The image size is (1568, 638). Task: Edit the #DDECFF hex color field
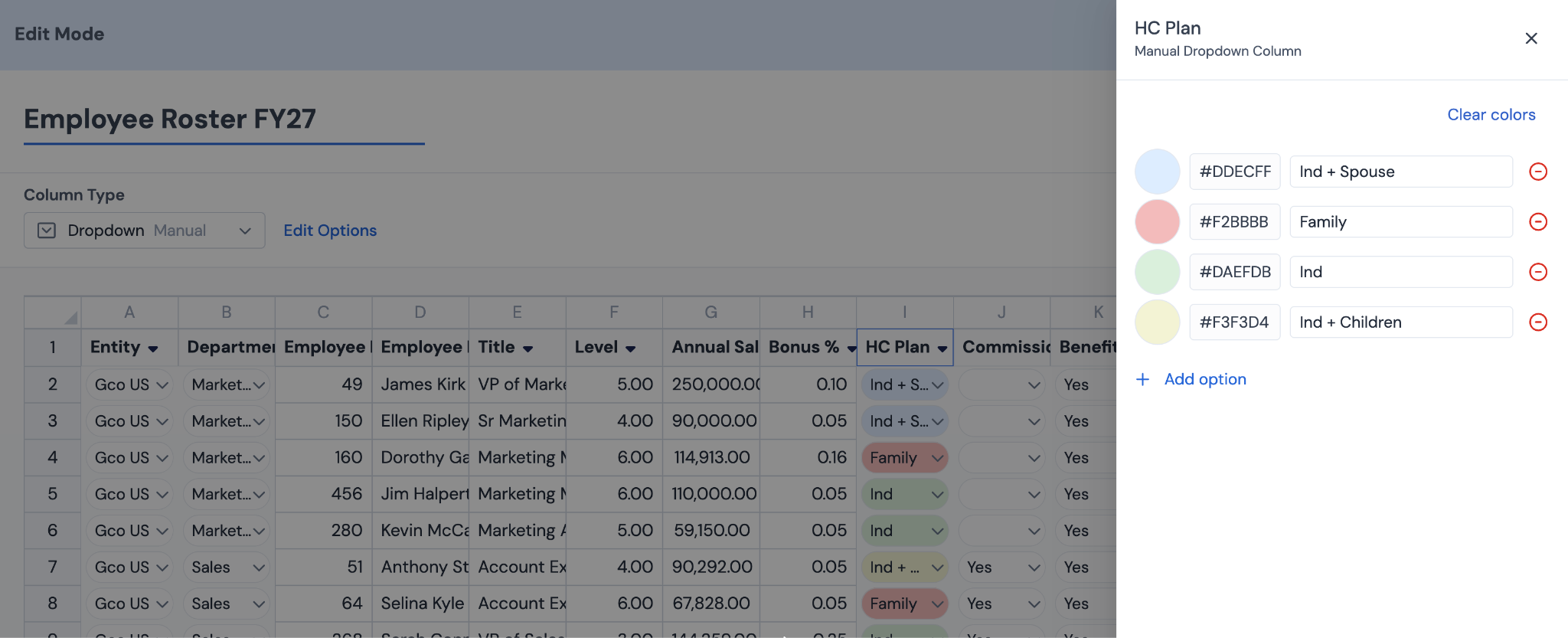point(1235,172)
